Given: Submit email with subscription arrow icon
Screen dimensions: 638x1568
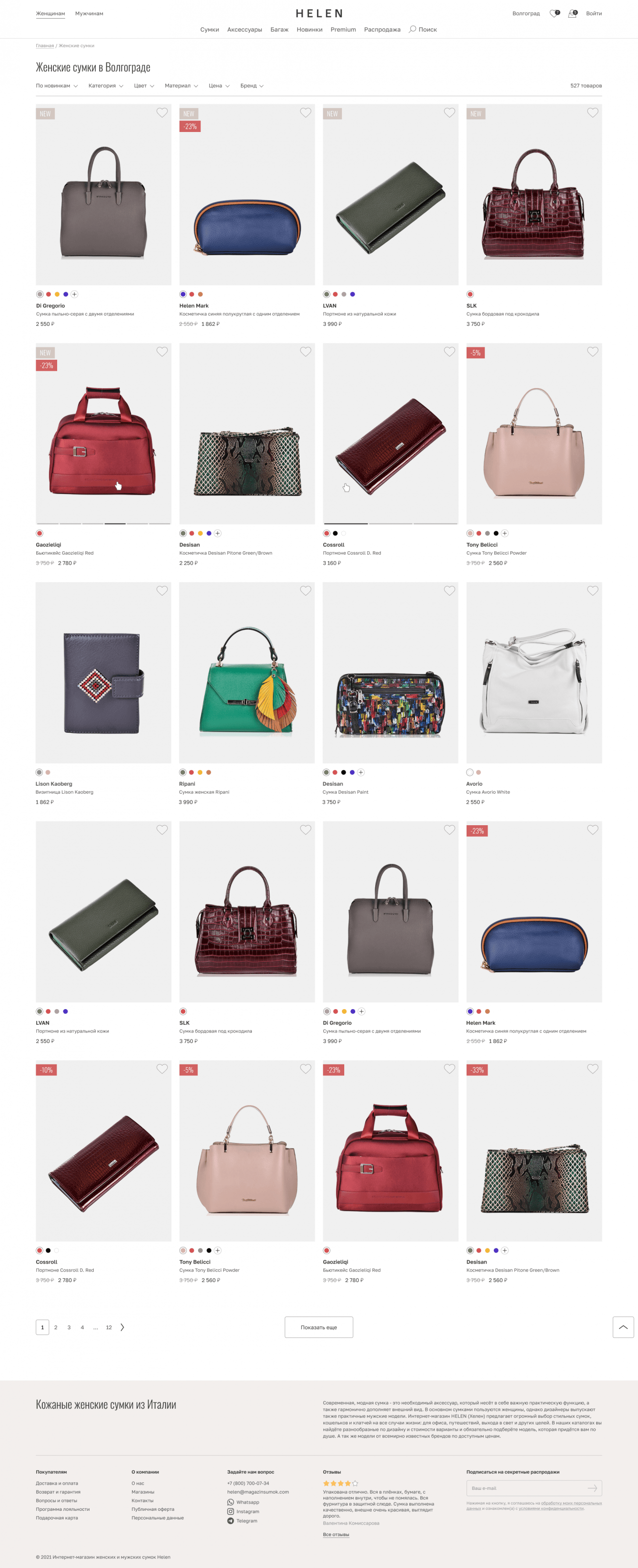Looking at the screenshot, I should (x=592, y=1488).
